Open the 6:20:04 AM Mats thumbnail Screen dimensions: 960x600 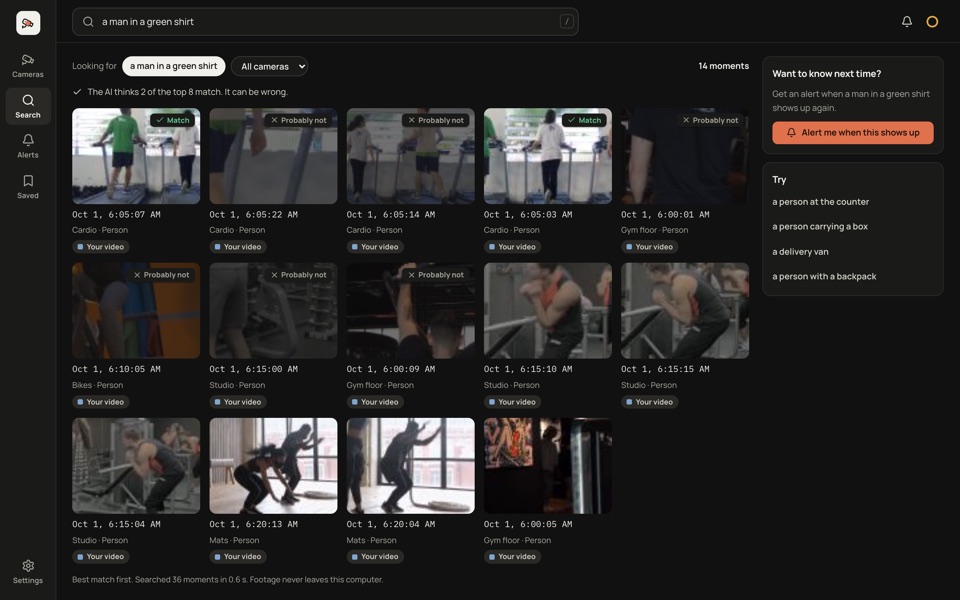point(410,465)
